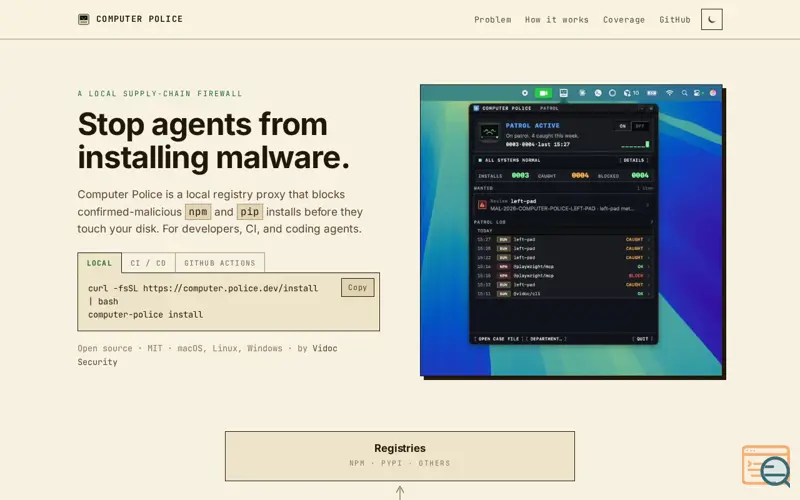Click the PATROL ACTIVE heading

(532, 126)
